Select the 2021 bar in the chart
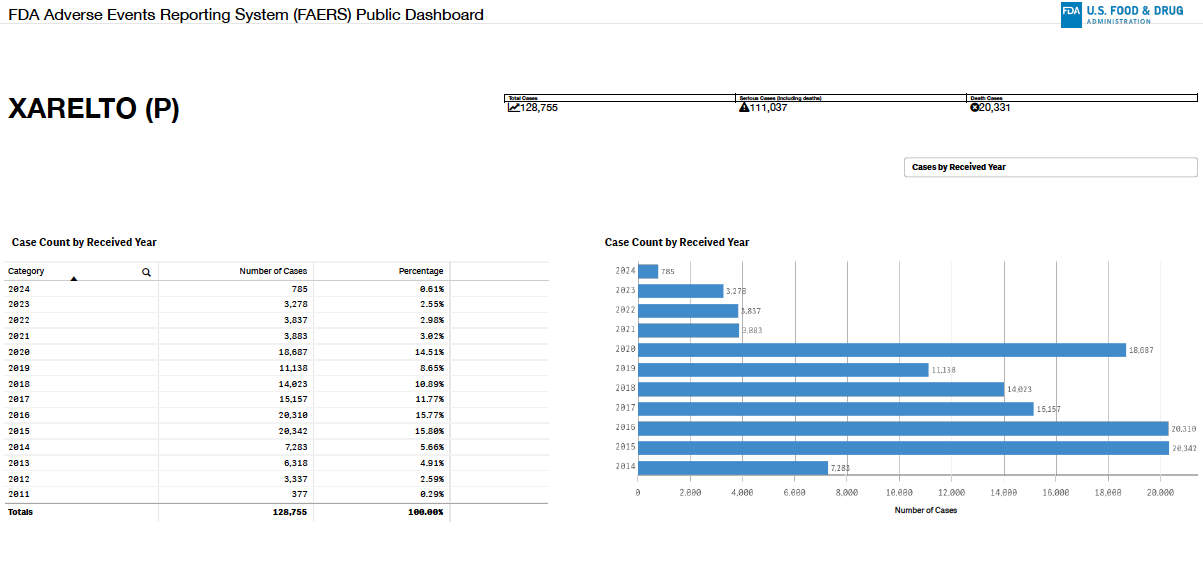The width and height of the screenshot is (1203, 561). pos(688,330)
